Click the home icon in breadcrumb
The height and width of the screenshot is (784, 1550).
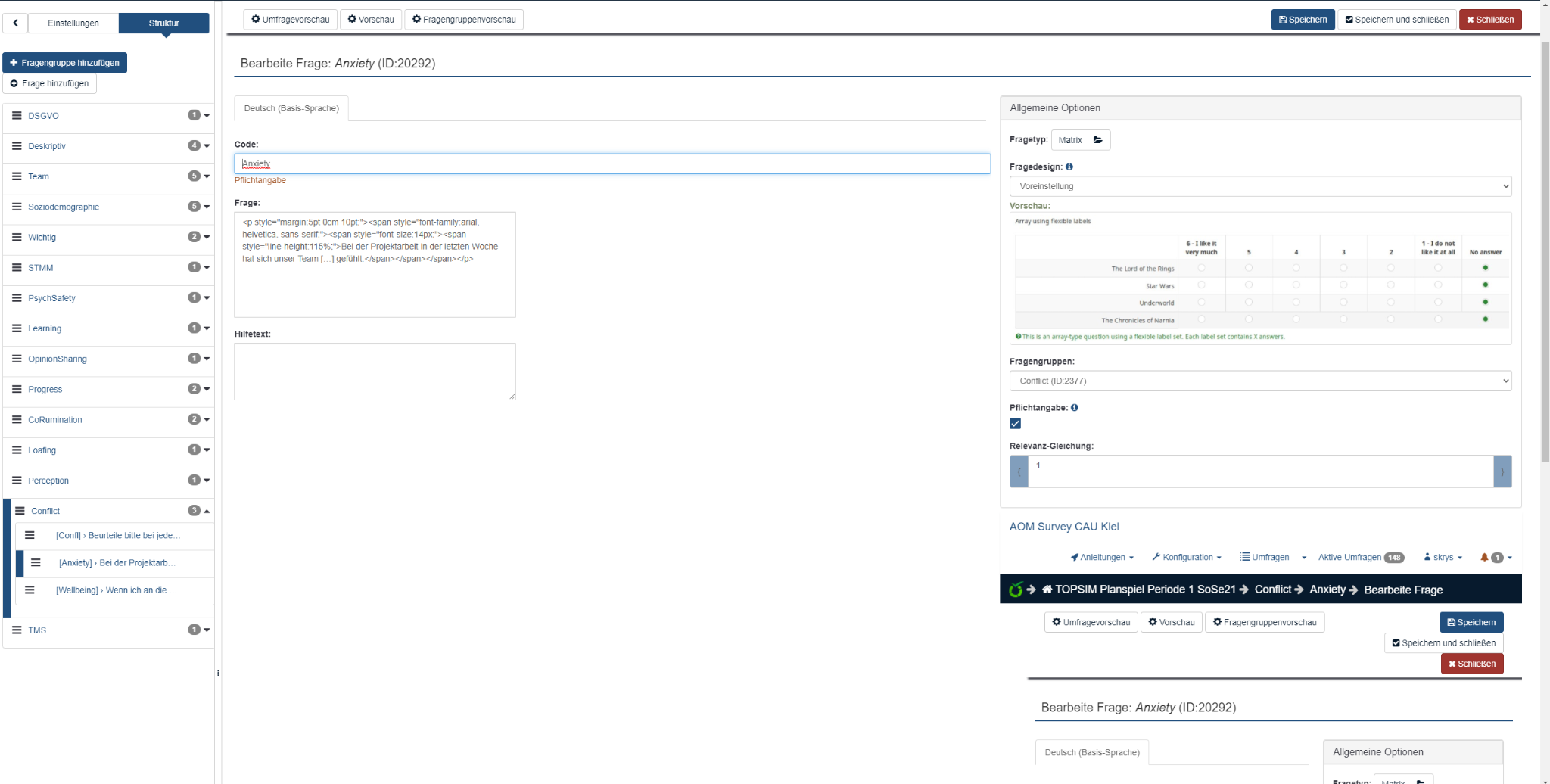pos(1047,590)
